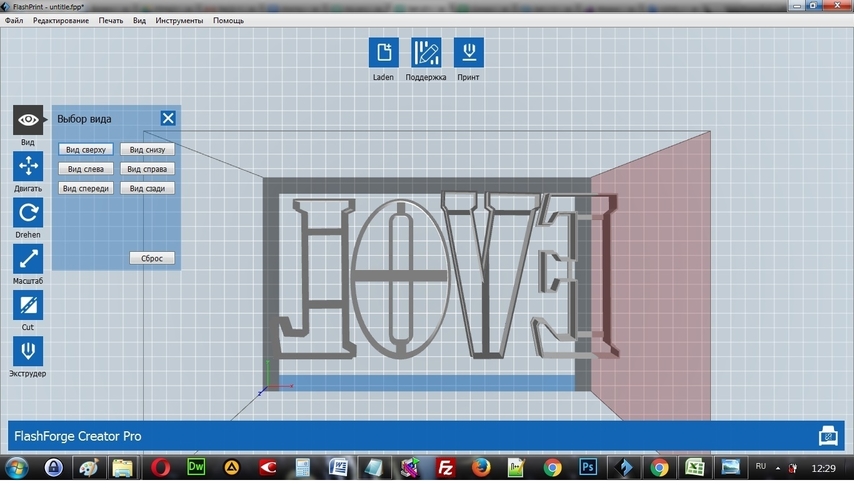Select the Экструдер extruder tool
This screenshot has width=854, height=500.
(x=28, y=351)
